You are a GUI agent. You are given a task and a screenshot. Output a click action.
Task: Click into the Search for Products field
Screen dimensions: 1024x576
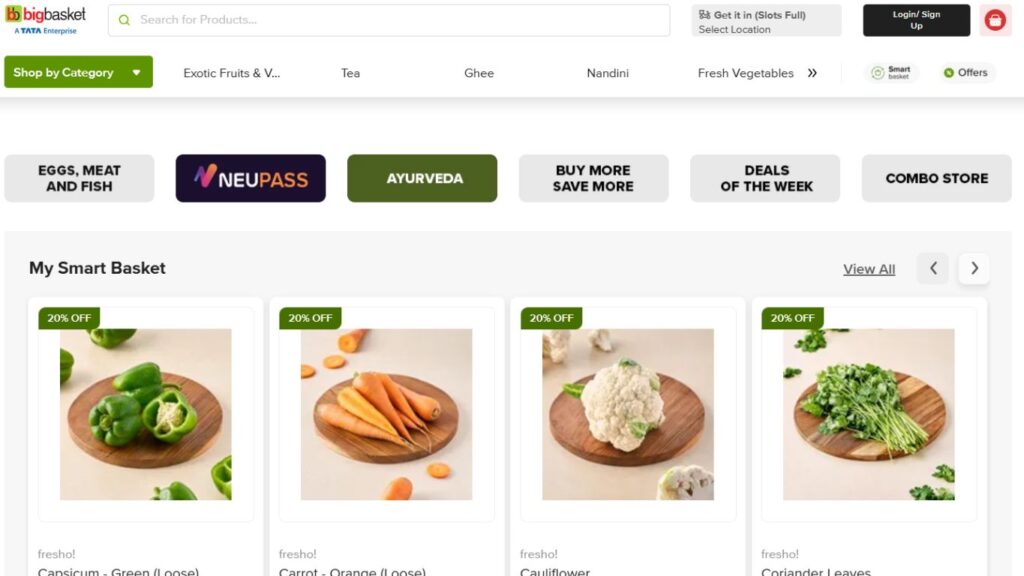[389, 20]
